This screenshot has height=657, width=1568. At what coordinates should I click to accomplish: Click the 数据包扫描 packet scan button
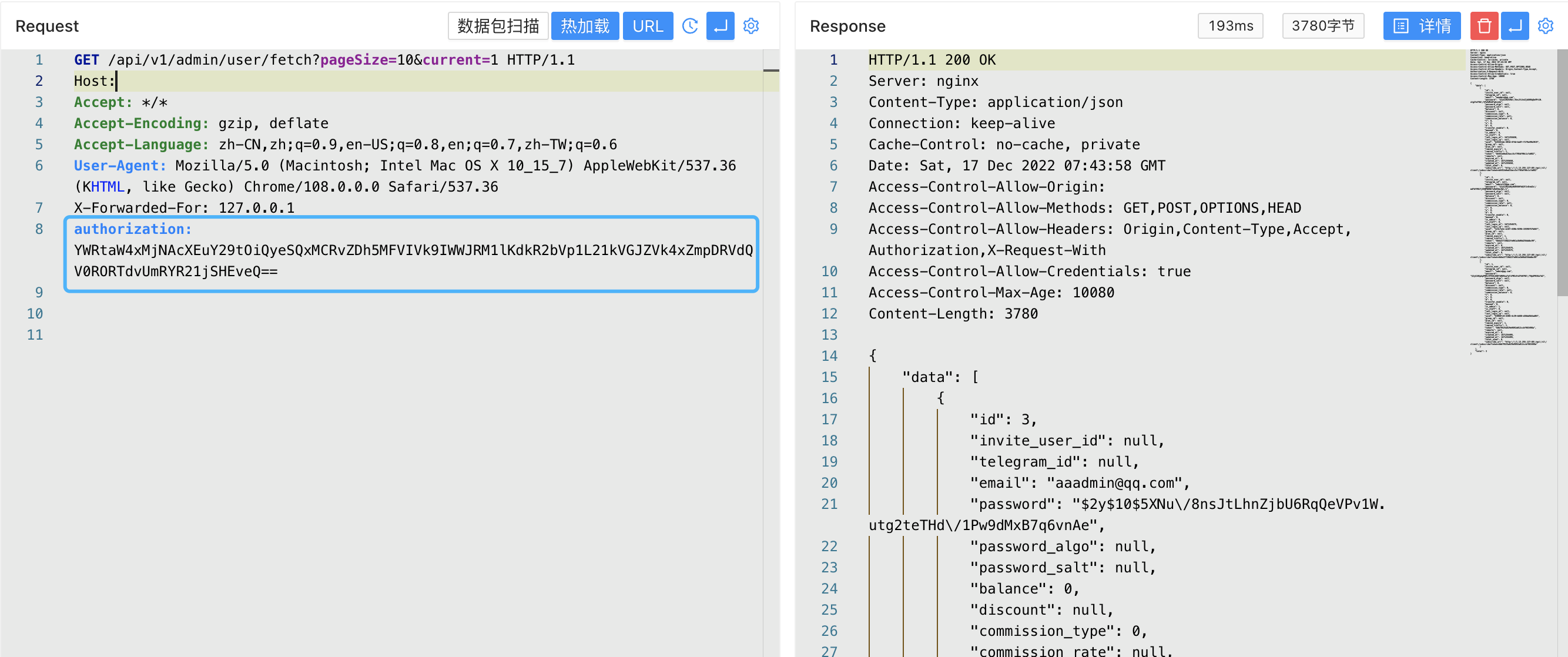tap(498, 26)
